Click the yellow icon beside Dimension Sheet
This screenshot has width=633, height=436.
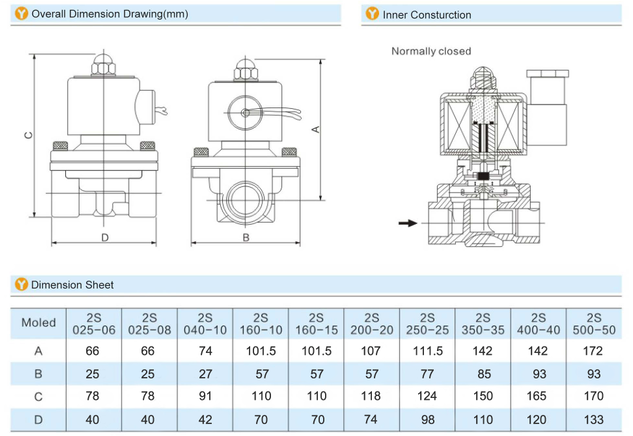[21, 284]
